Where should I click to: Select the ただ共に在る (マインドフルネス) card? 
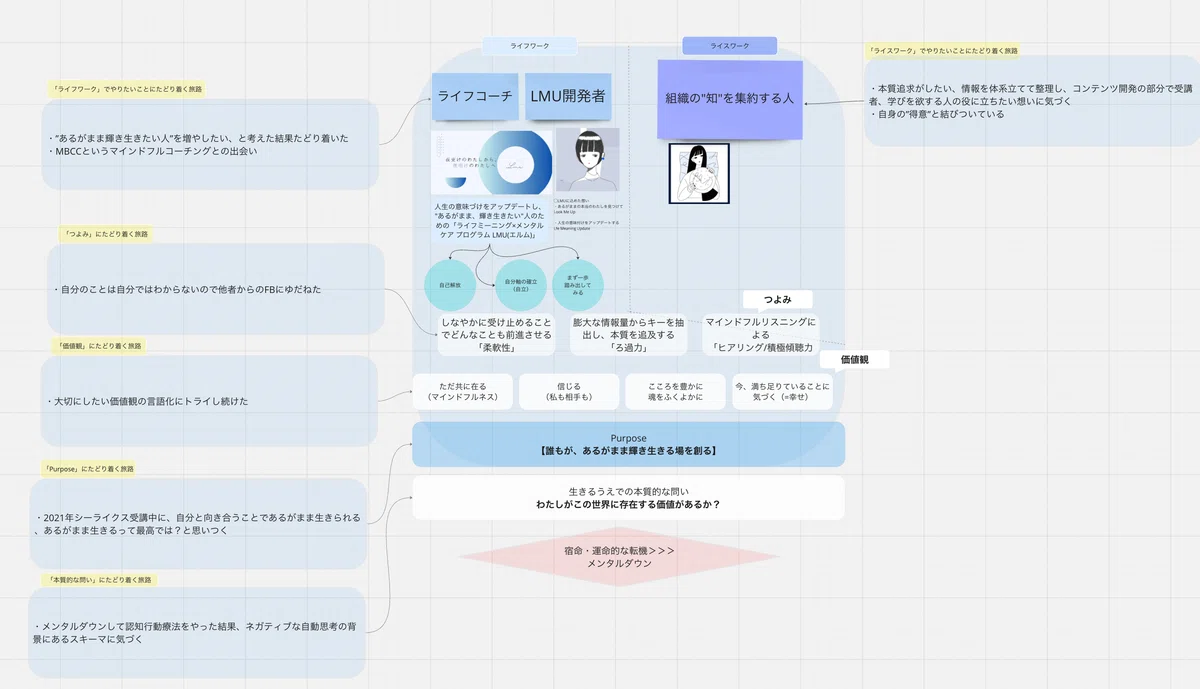(x=463, y=392)
